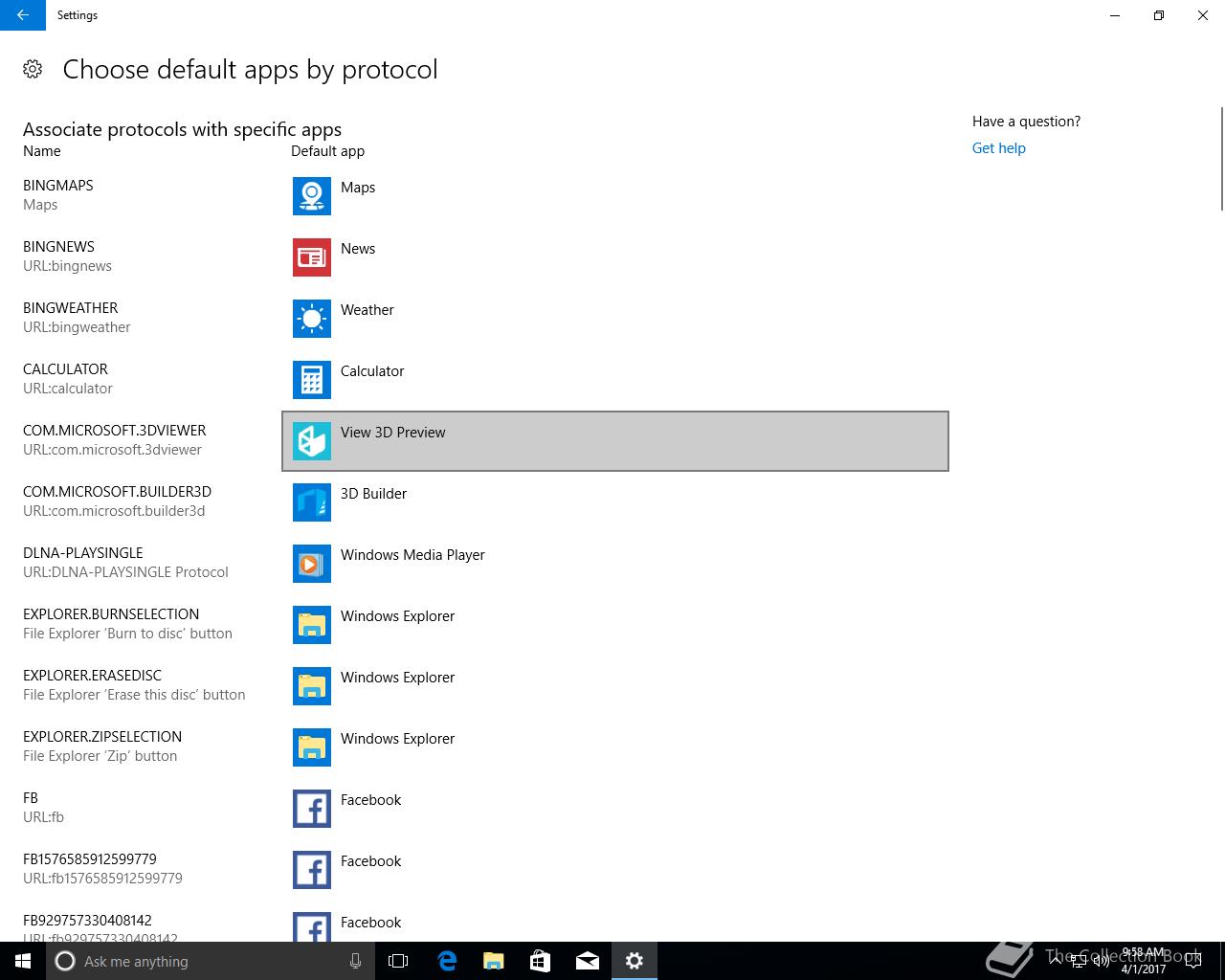Click the BINGWEATHER protocol name
This screenshot has height=980, width=1225.
[71, 308]
